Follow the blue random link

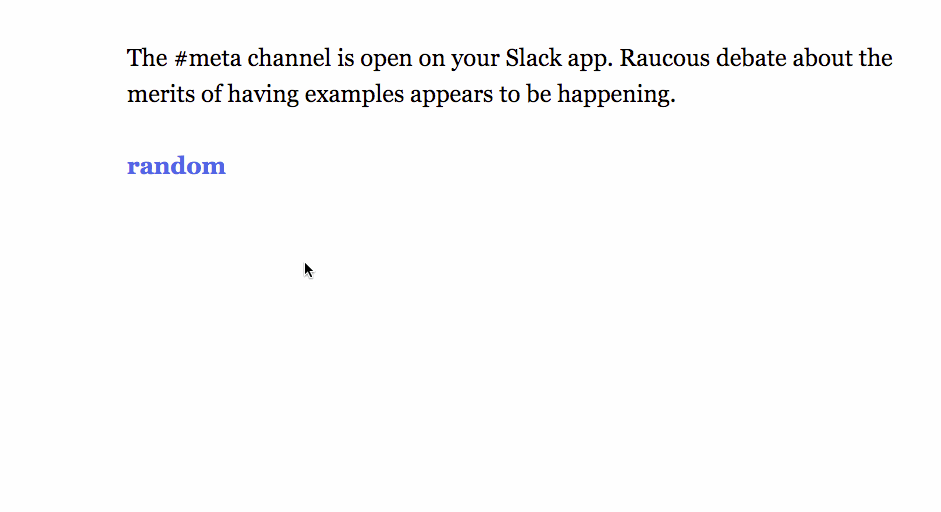[176, 166]
